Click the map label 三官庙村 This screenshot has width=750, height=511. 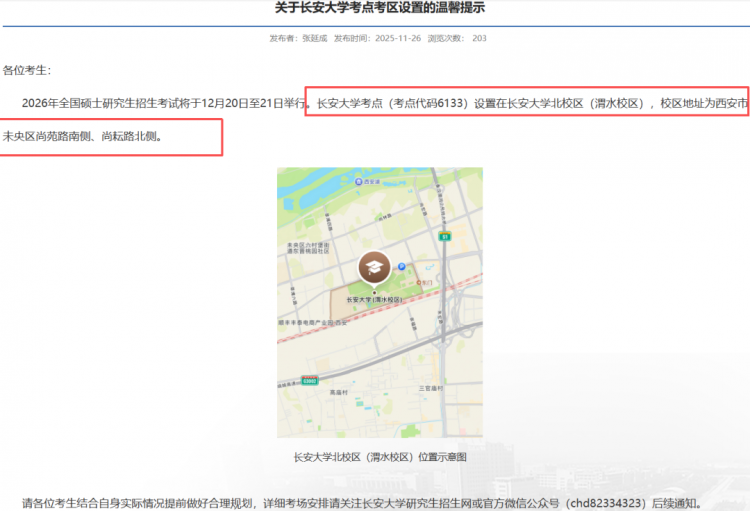coord(430,388)
